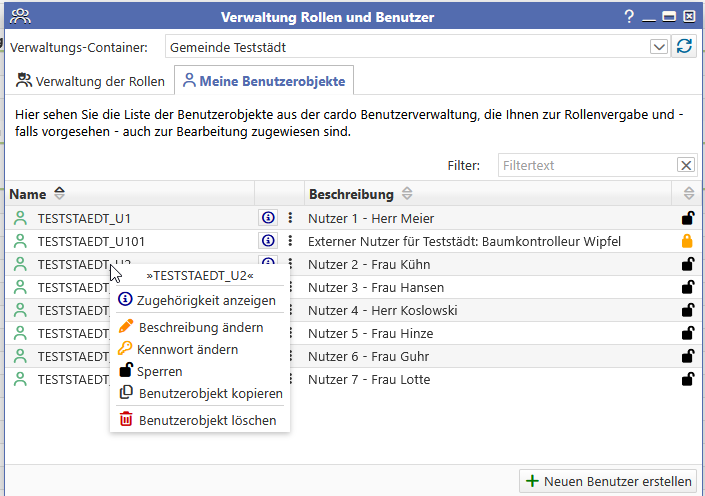Viewport: 705px width, 496px height.
Task: Open three-dot menu for TESTSTAEDT_U1 row
Action: pos(290,218)
